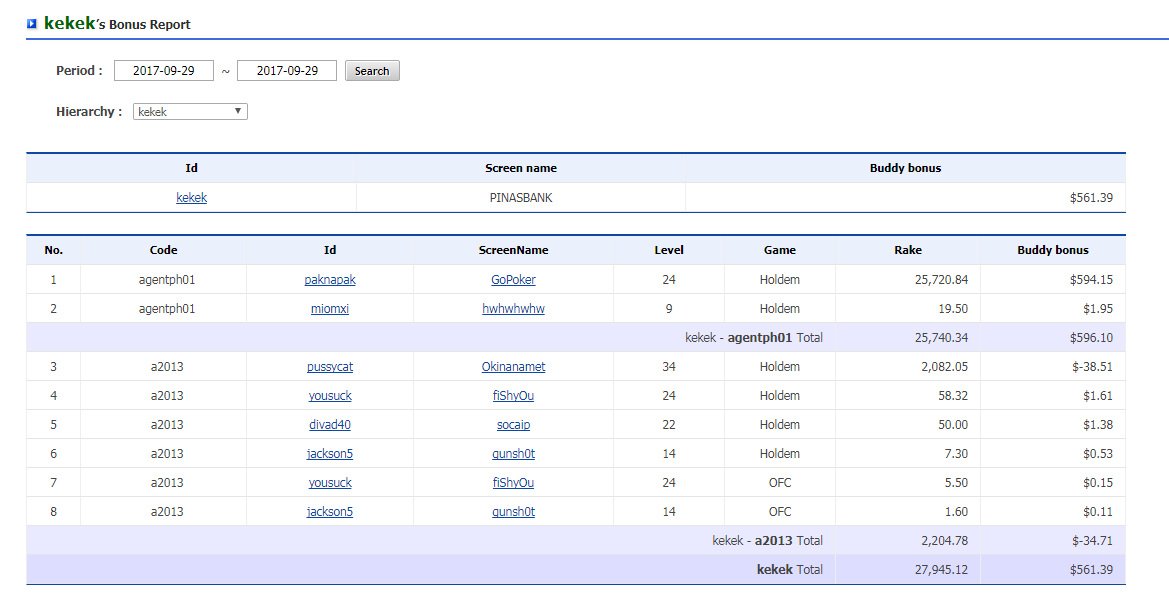The image size is (1169, 615).
Task: Click the $-38.51 buddy bonus value
Action: tap(1092, 367)
